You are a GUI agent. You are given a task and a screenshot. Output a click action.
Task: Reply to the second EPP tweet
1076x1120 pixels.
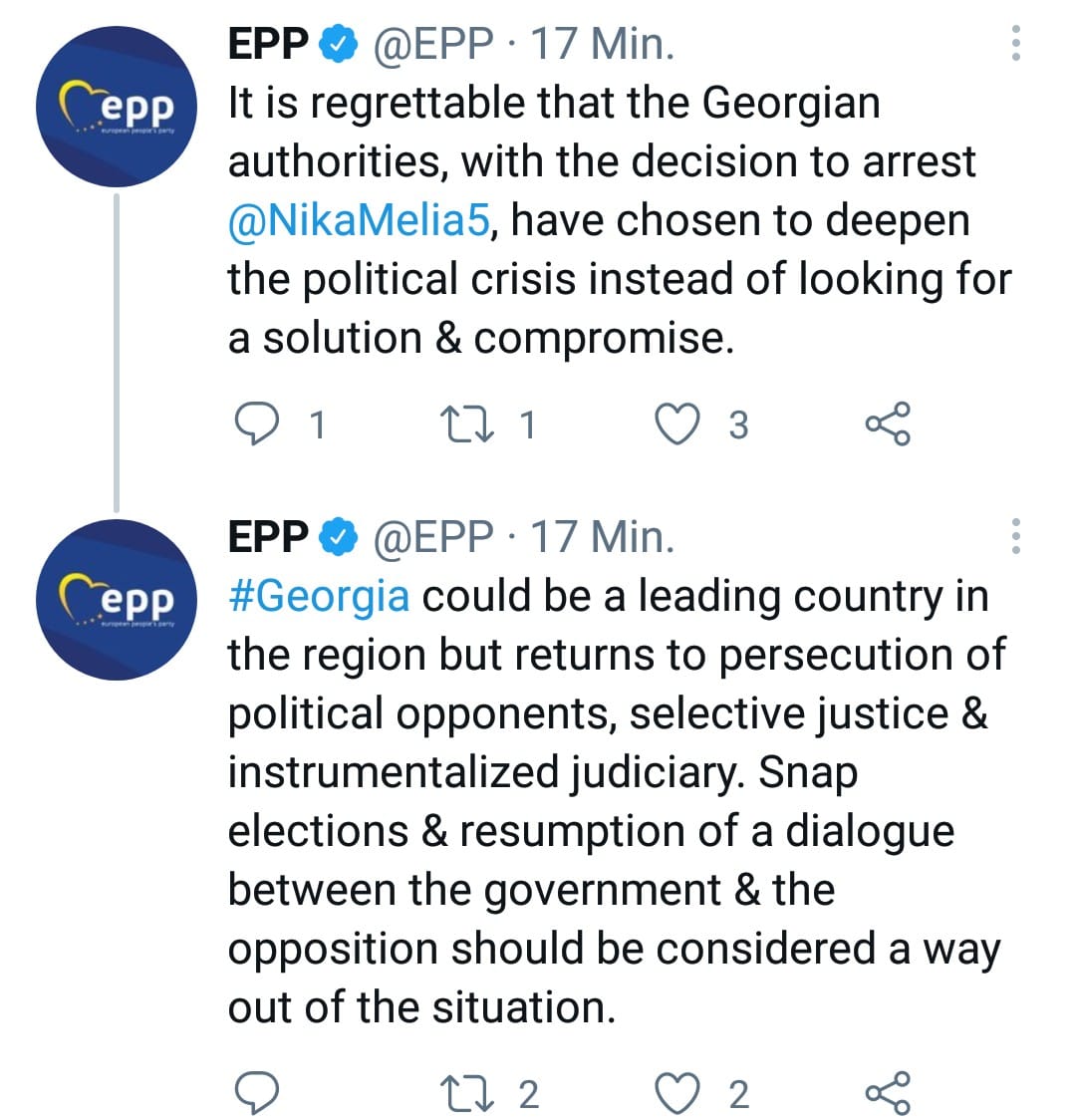pos(258,1094)
